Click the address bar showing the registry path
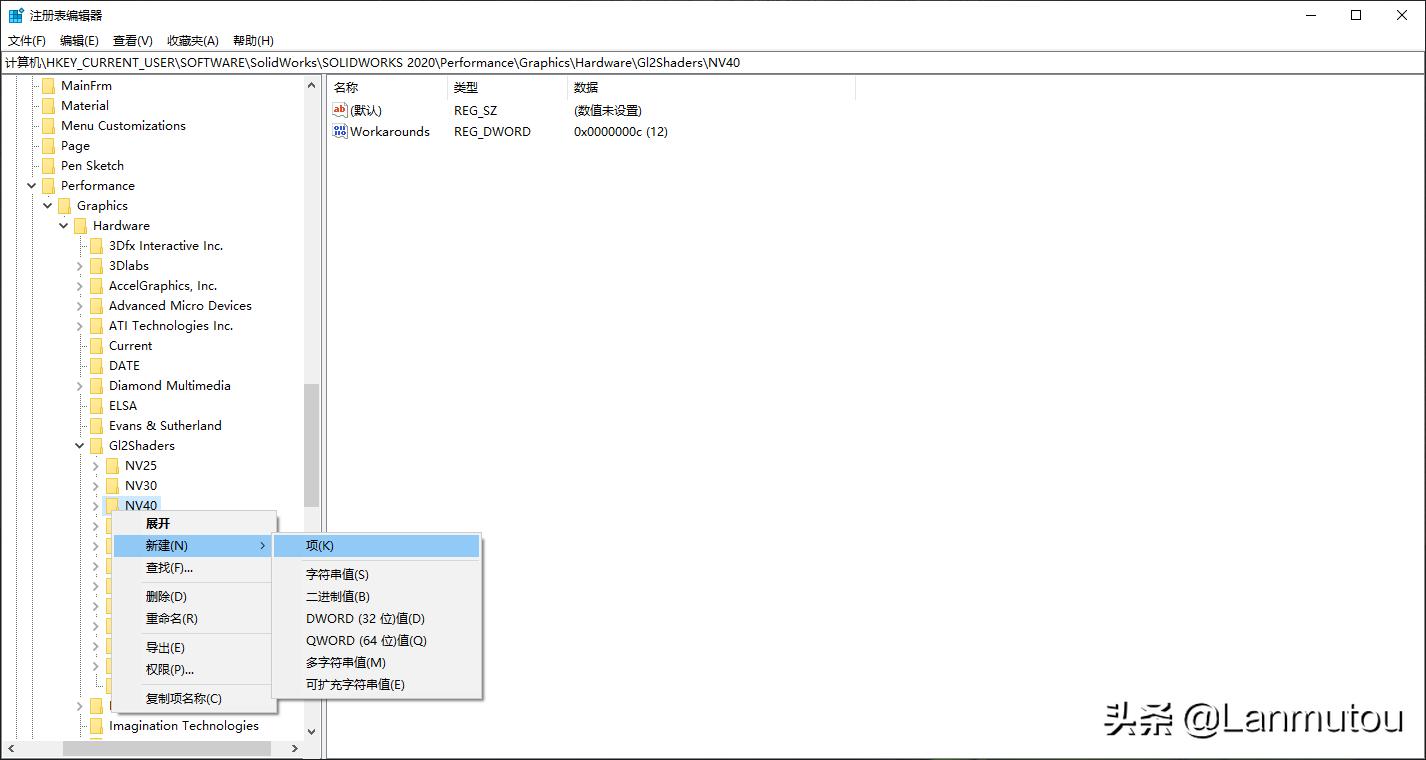 400,62
